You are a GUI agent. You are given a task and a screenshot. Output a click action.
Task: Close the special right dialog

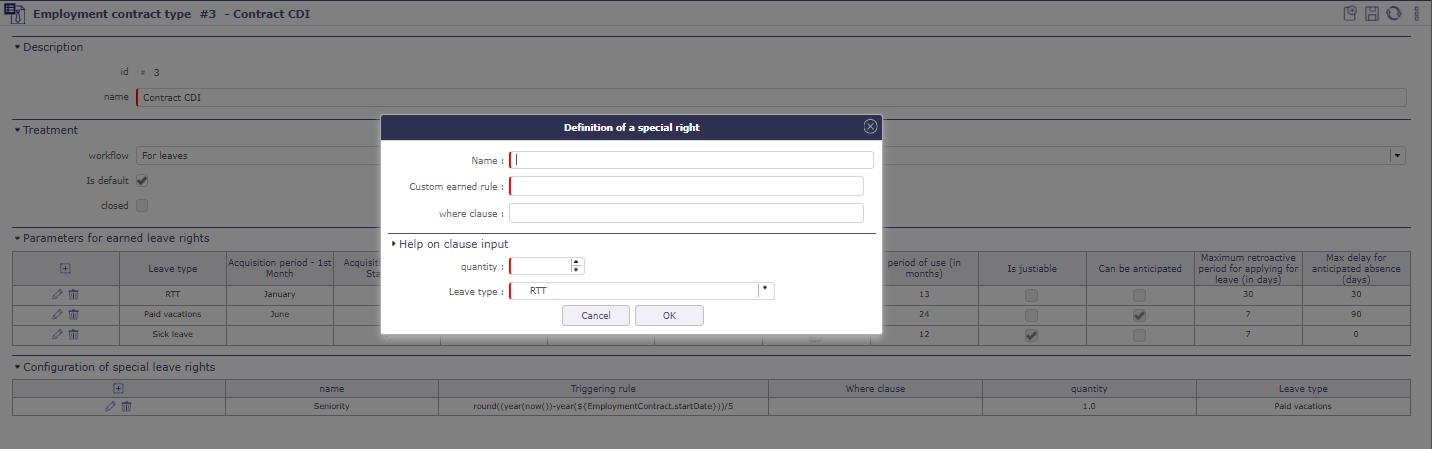870,127
